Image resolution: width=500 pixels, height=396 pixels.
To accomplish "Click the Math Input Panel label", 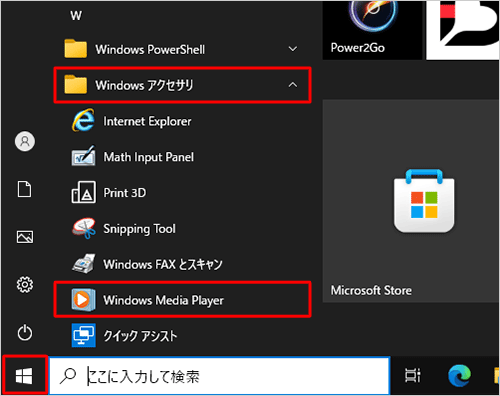I will (149, 157).
